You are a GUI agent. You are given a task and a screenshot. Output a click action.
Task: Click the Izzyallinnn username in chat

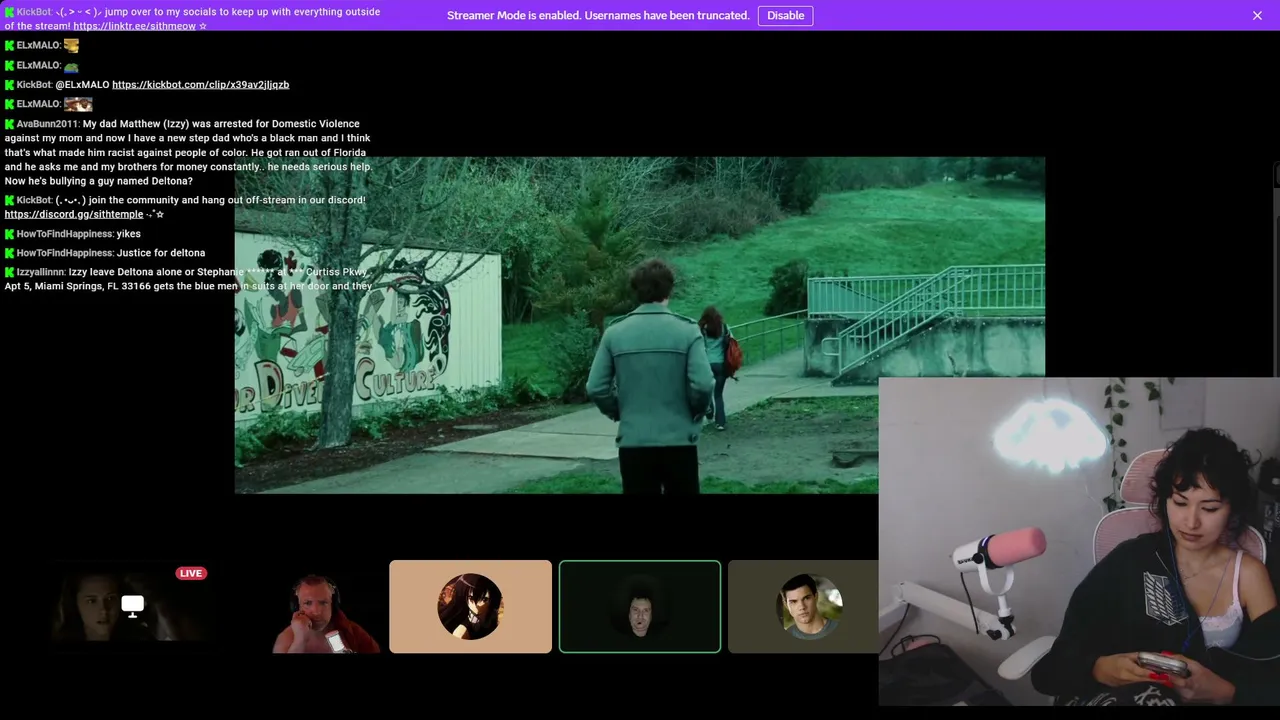[x=40, y=272]
